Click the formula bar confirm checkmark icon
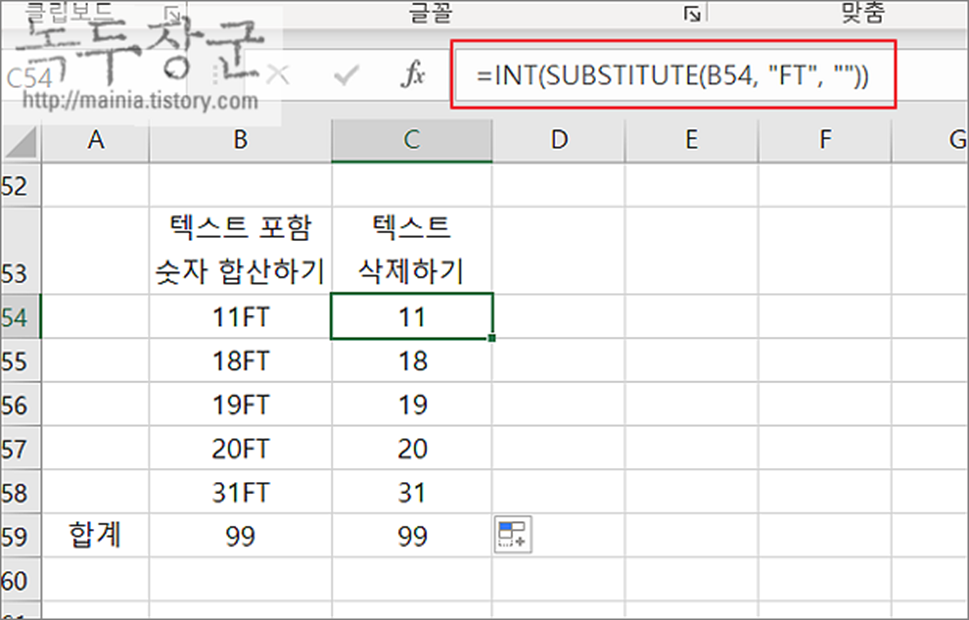Image resolution: width=969 pixels, height=620 pixels. click(345, 75)
